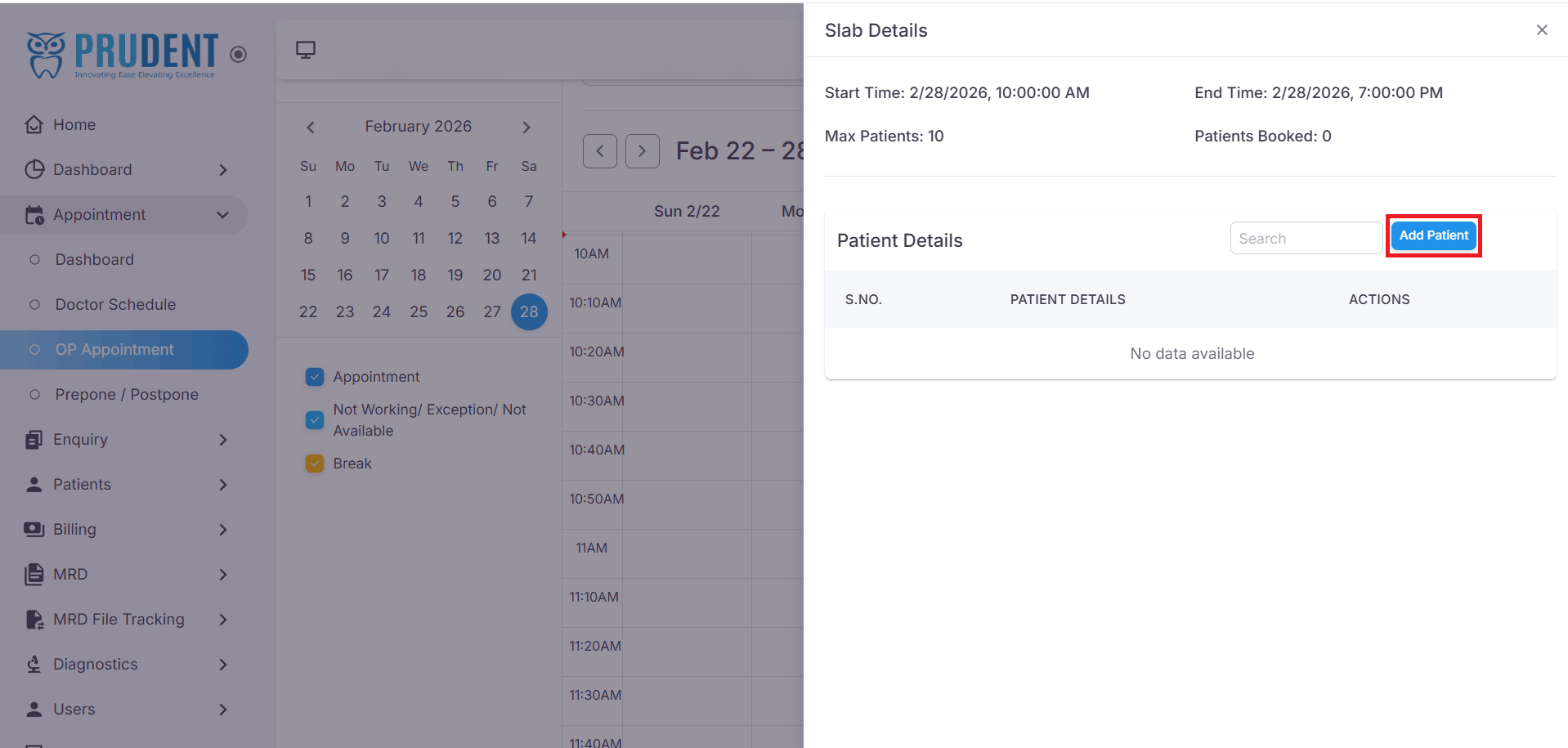Click the MRD File Tracking icon
Image resolution: width=1568 pixels, height=748 pixels.
click(34, 620)
